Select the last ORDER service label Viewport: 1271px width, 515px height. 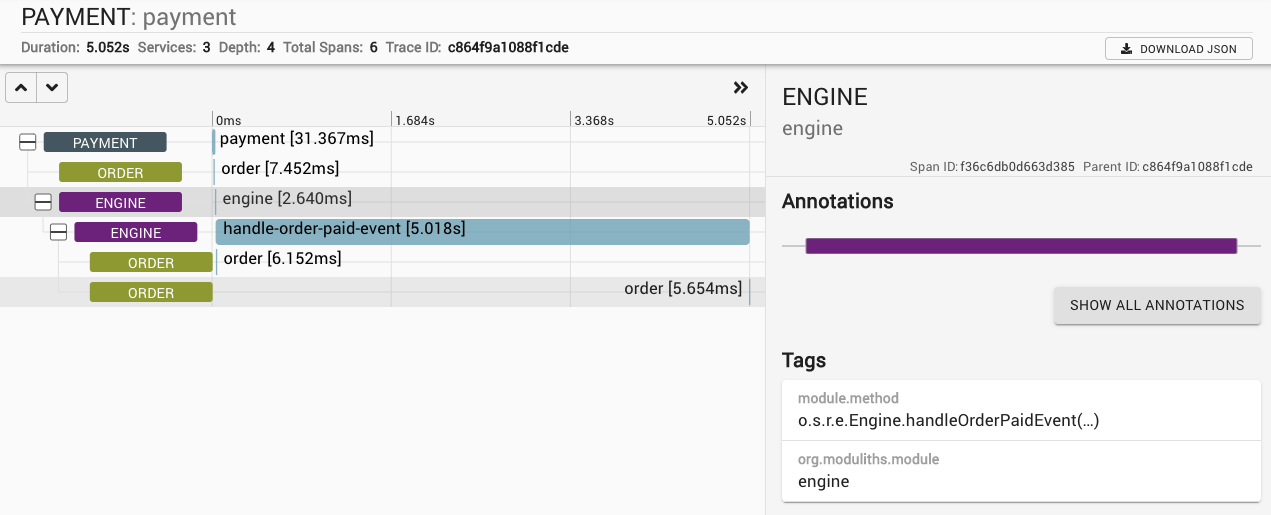[x=151, y=293]
